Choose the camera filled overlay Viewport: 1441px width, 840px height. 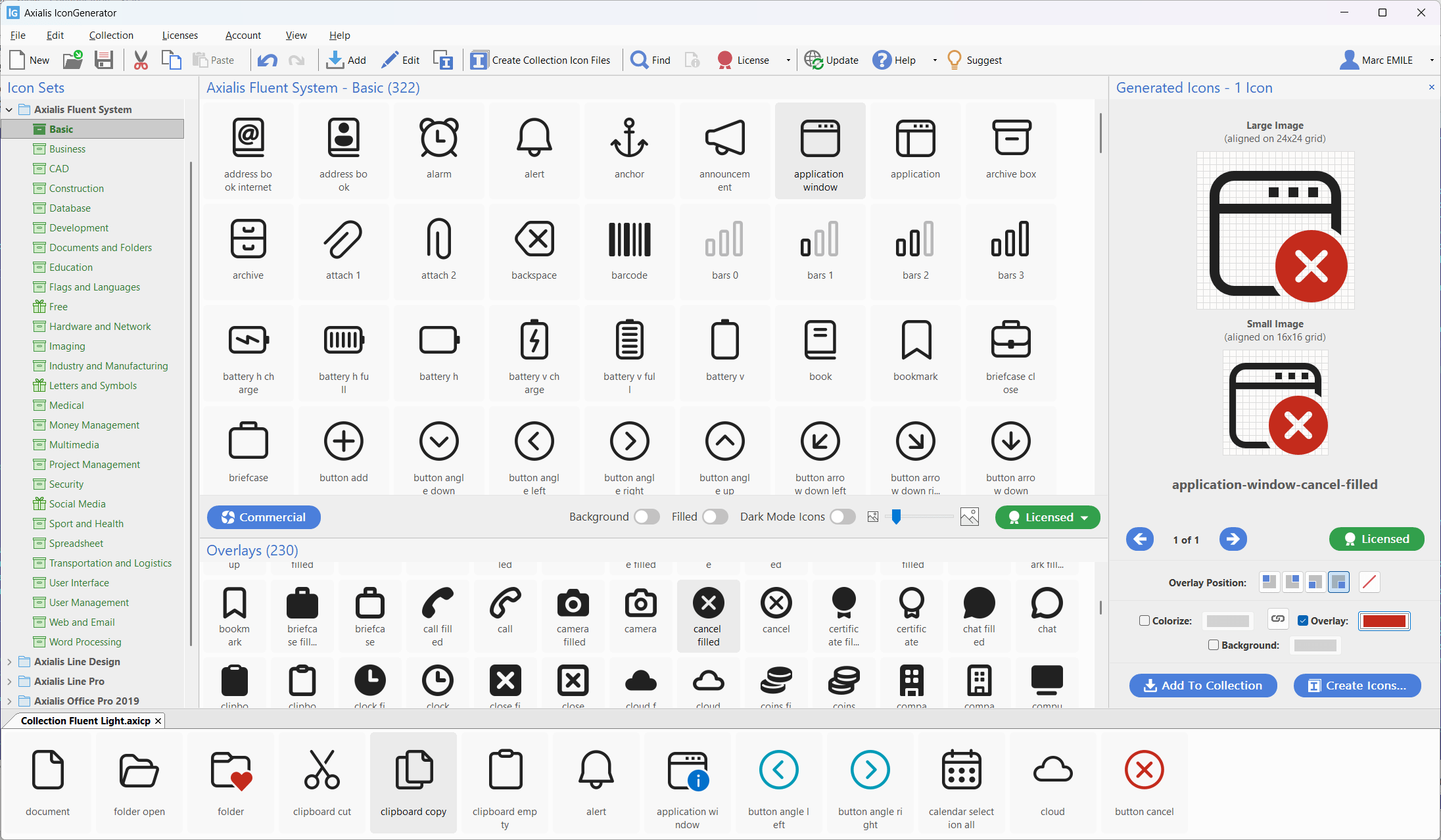[573, 616]
